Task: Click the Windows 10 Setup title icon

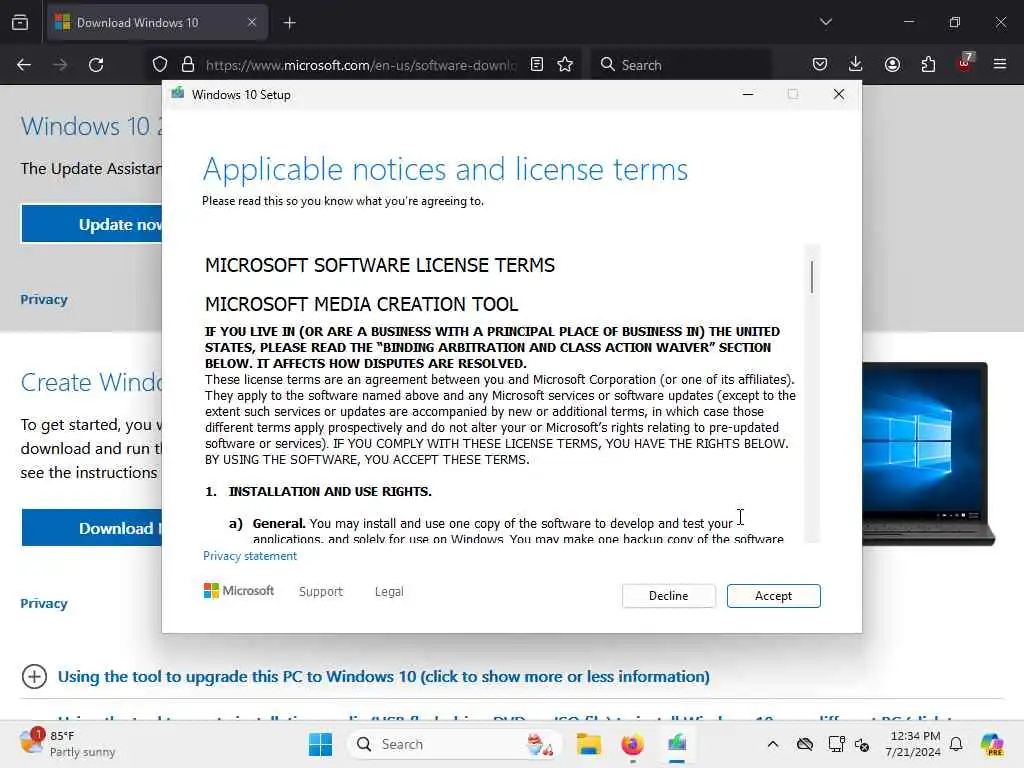Action: tap(178, 94)
